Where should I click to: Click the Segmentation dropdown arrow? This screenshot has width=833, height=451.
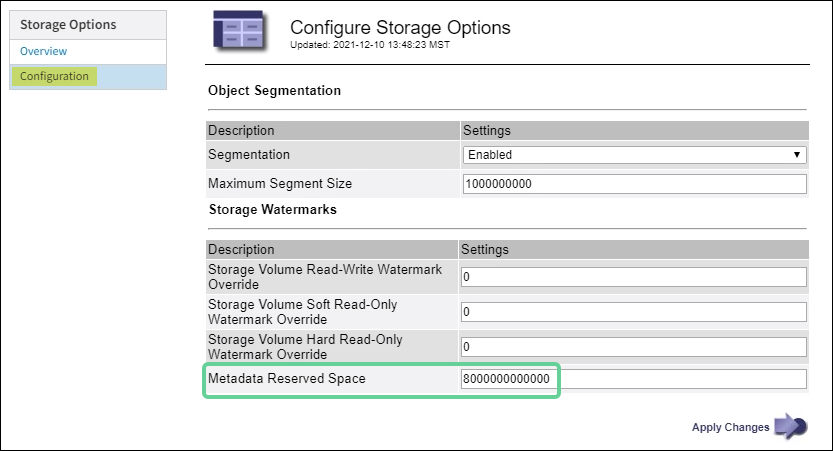(797, 155)
